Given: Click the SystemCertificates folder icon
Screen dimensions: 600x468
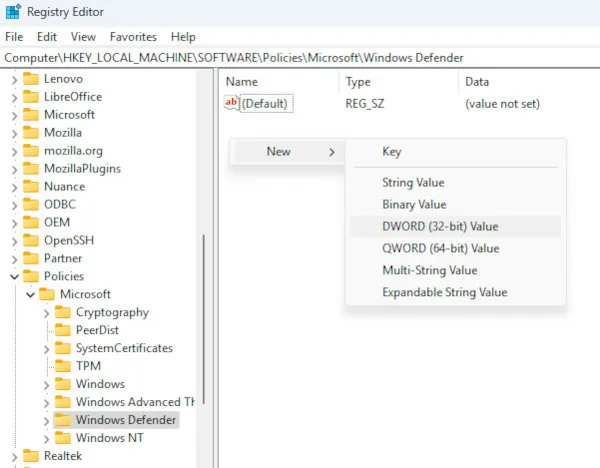Looking at the screenshot, I should (63, 348).
